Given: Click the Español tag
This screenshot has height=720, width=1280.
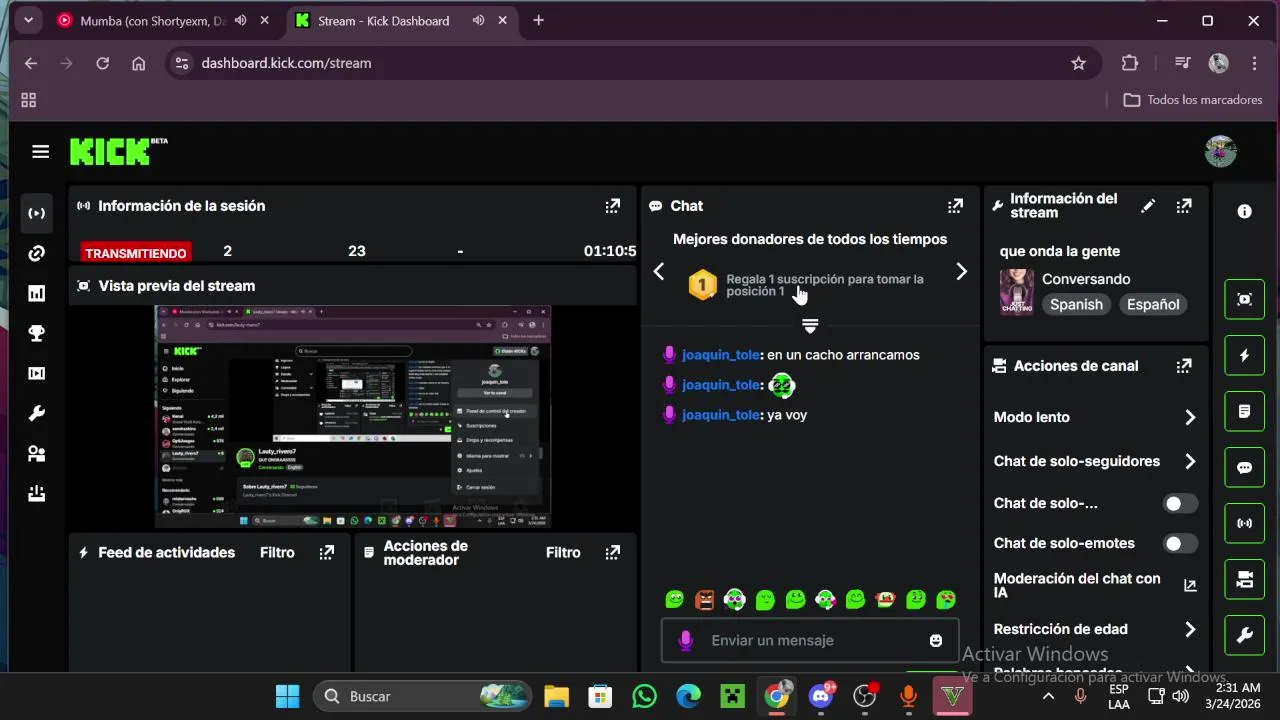Looking at the screenshot, I should coord(1153,305).
